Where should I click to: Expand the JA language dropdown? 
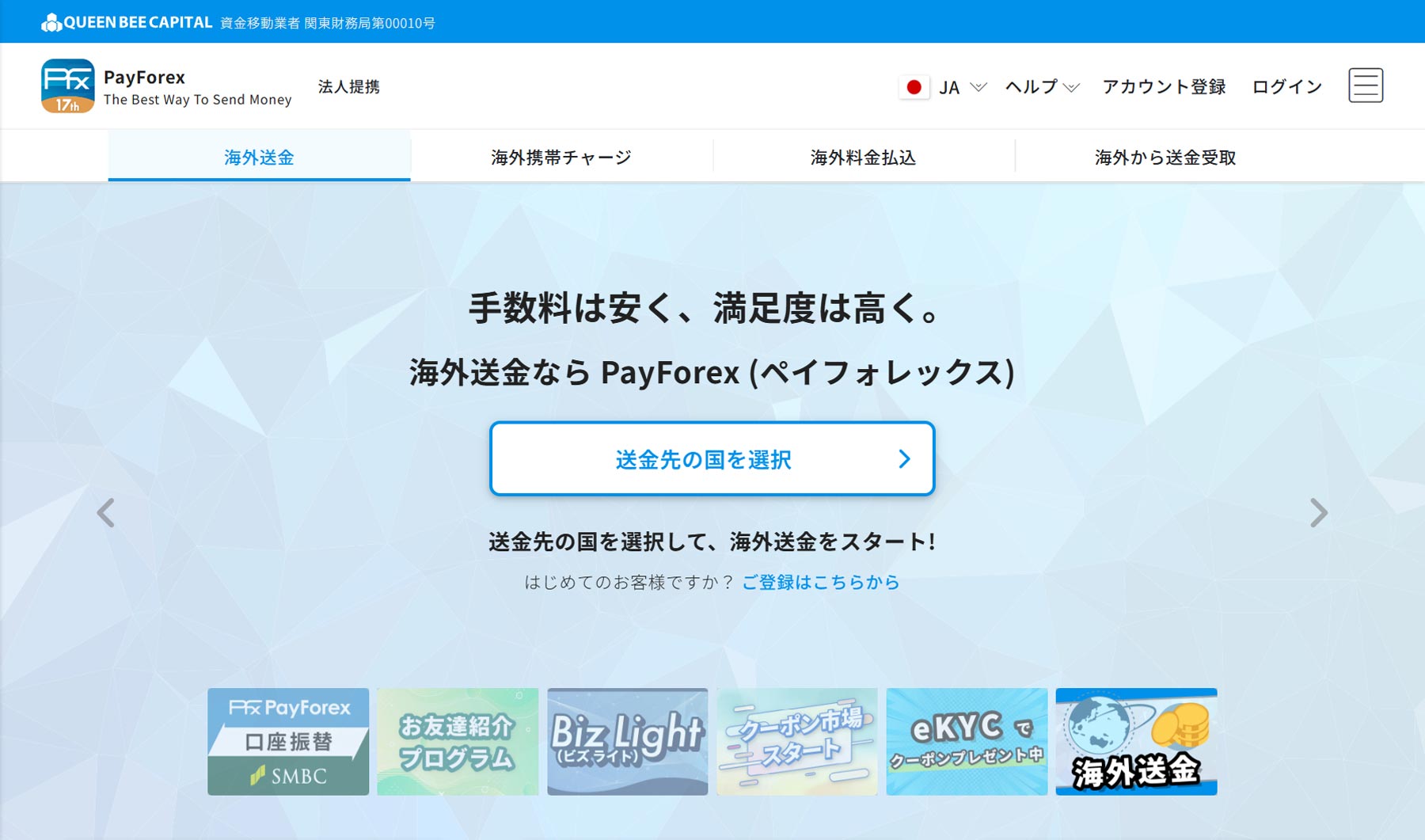point(963,87)
